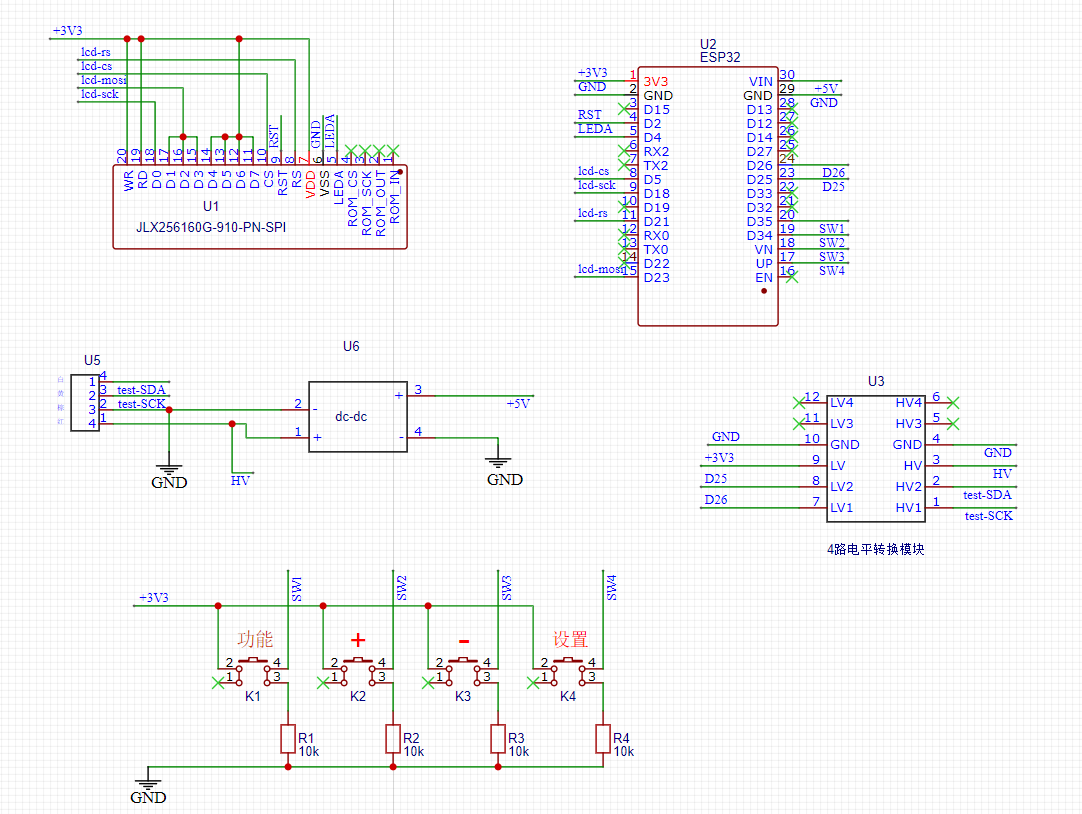Click vertical SW1 net label above K1
1082x814 pixels.
tap(297, 589)
